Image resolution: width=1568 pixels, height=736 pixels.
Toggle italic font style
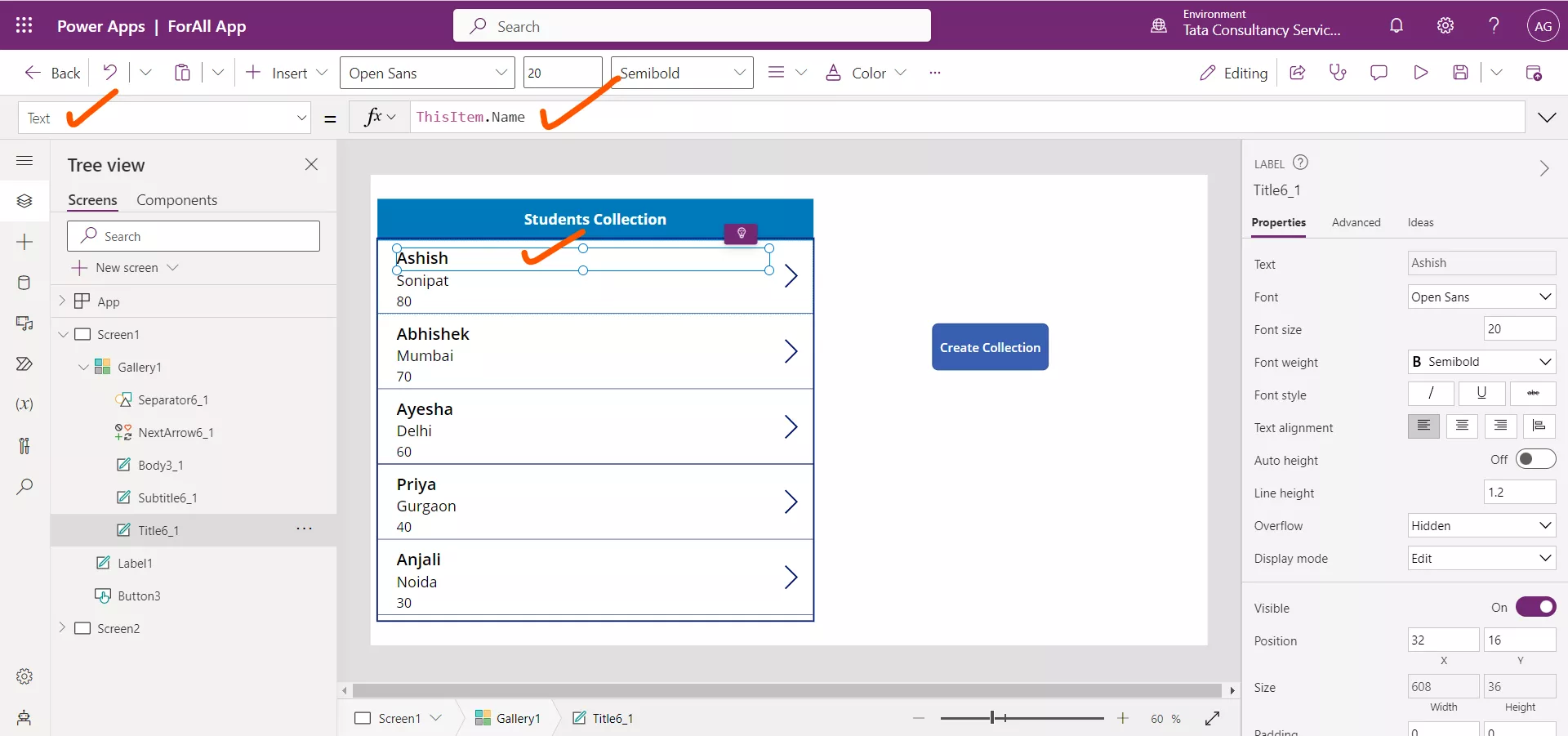coord(1431,394)
